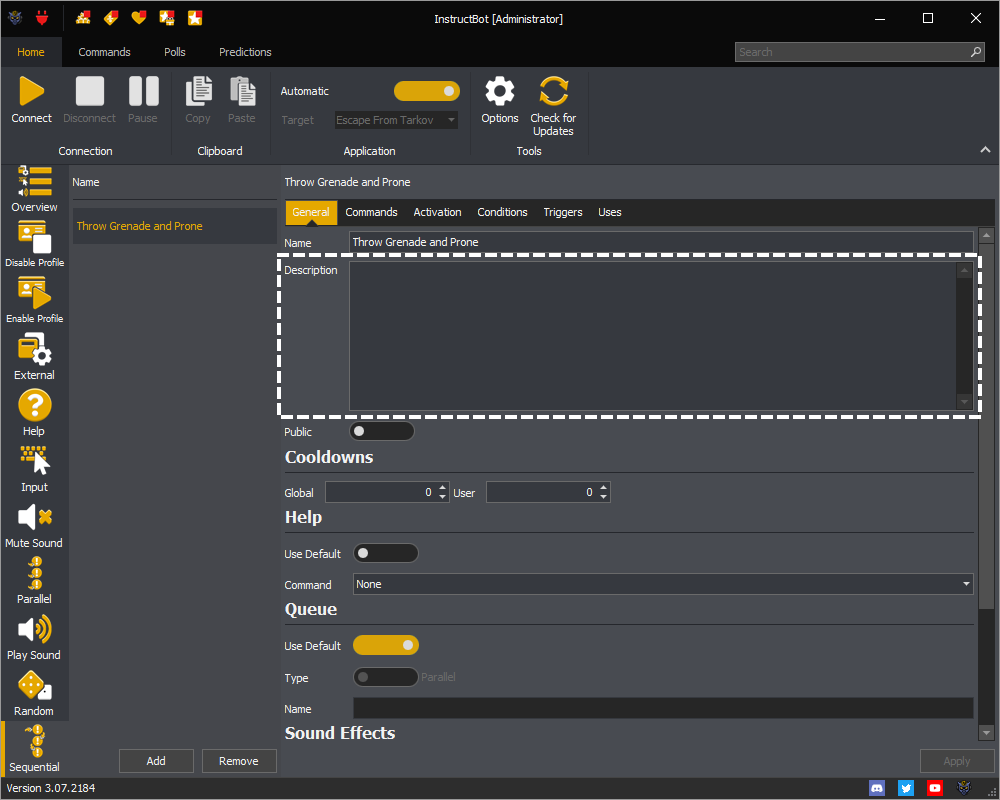Select Disable Profile action icon
Image resolution: width=1000 pixels, height=800 pixels.
click(x=34, y=237)
